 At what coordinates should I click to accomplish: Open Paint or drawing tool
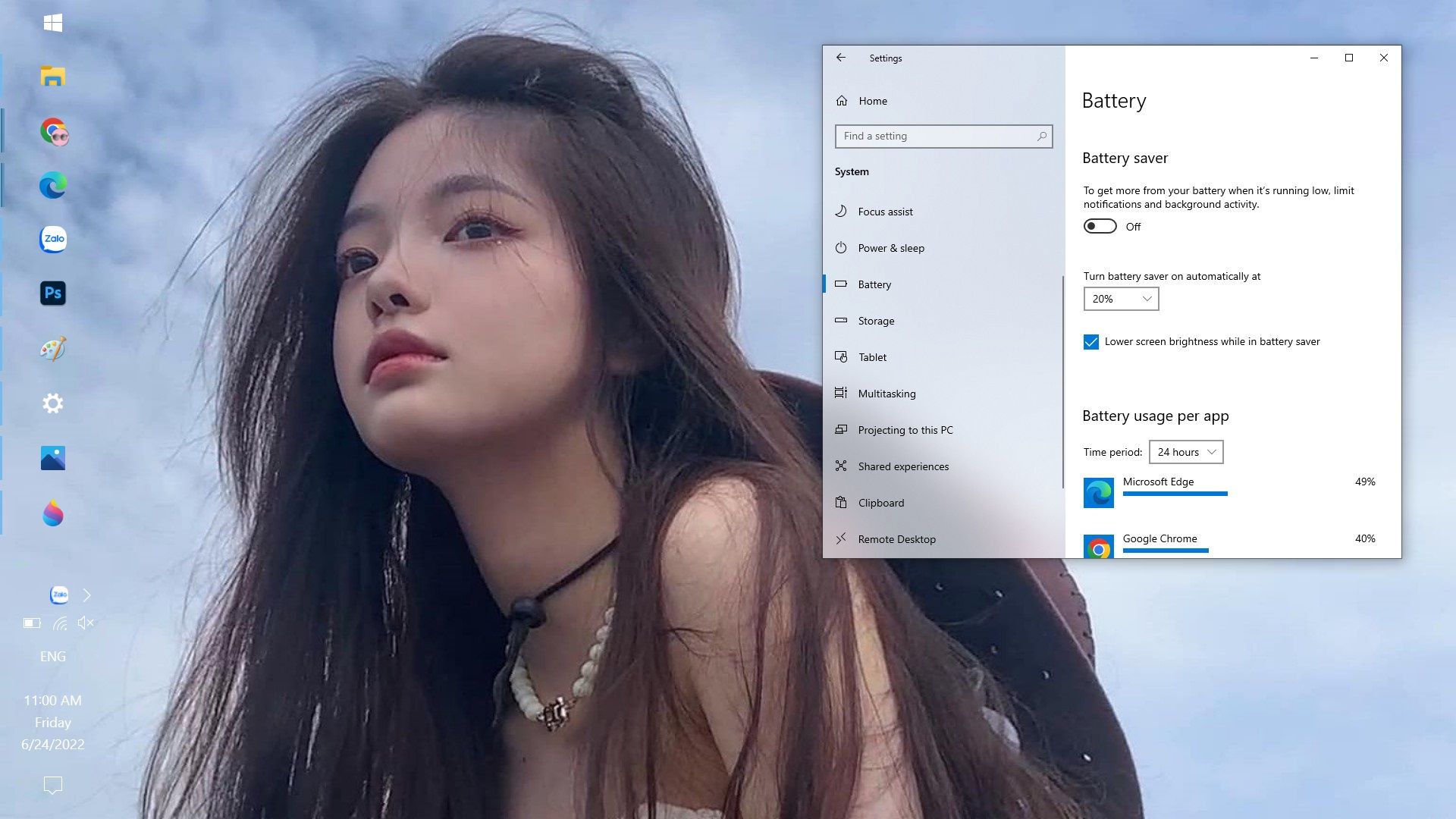[52, 348]
